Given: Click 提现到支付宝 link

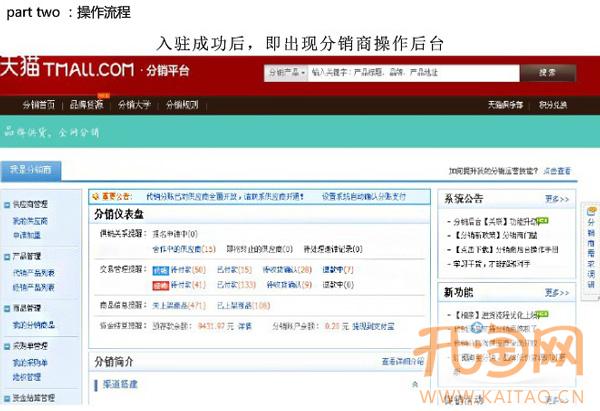Looking at the screenshot, I should point(373,326).
